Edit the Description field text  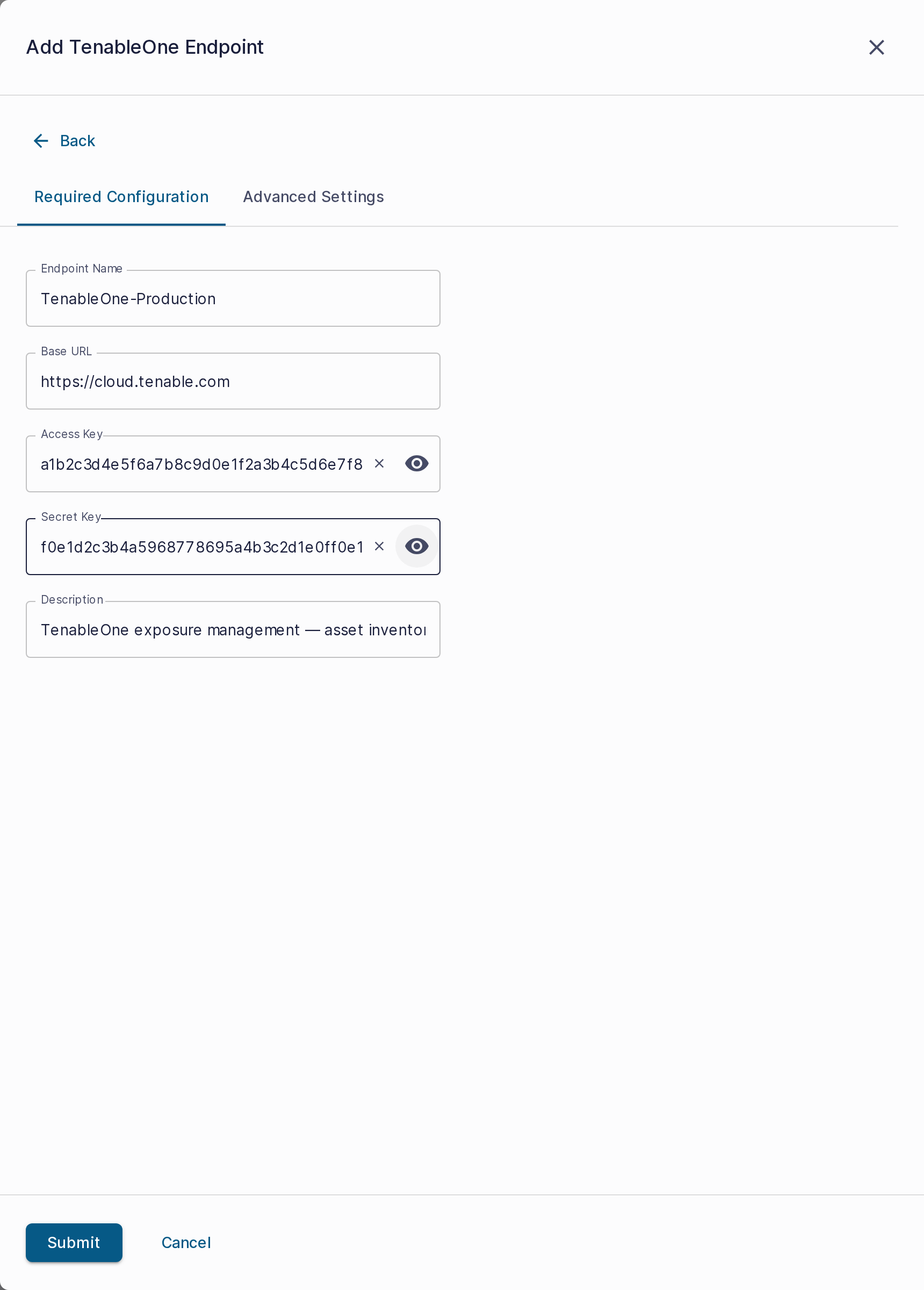coord(233,629)
